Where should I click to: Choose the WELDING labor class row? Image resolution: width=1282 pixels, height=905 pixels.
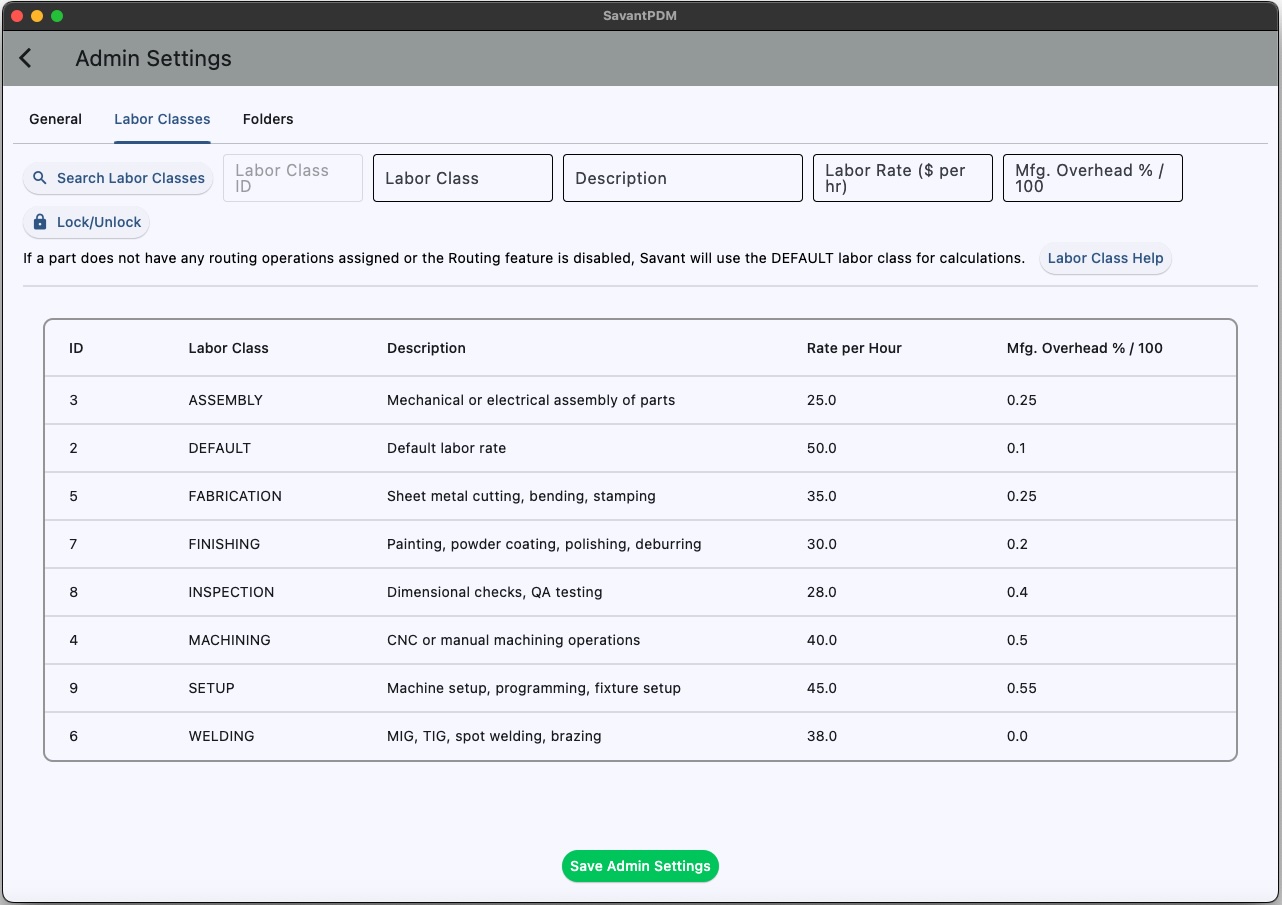click(x=640, y=736)
